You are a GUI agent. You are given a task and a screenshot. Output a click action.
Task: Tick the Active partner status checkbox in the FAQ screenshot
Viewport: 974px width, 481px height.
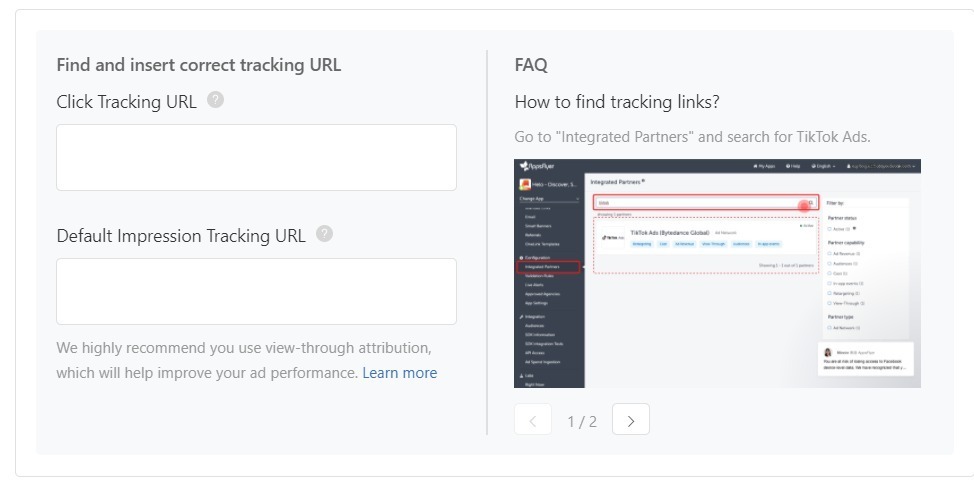830,229
